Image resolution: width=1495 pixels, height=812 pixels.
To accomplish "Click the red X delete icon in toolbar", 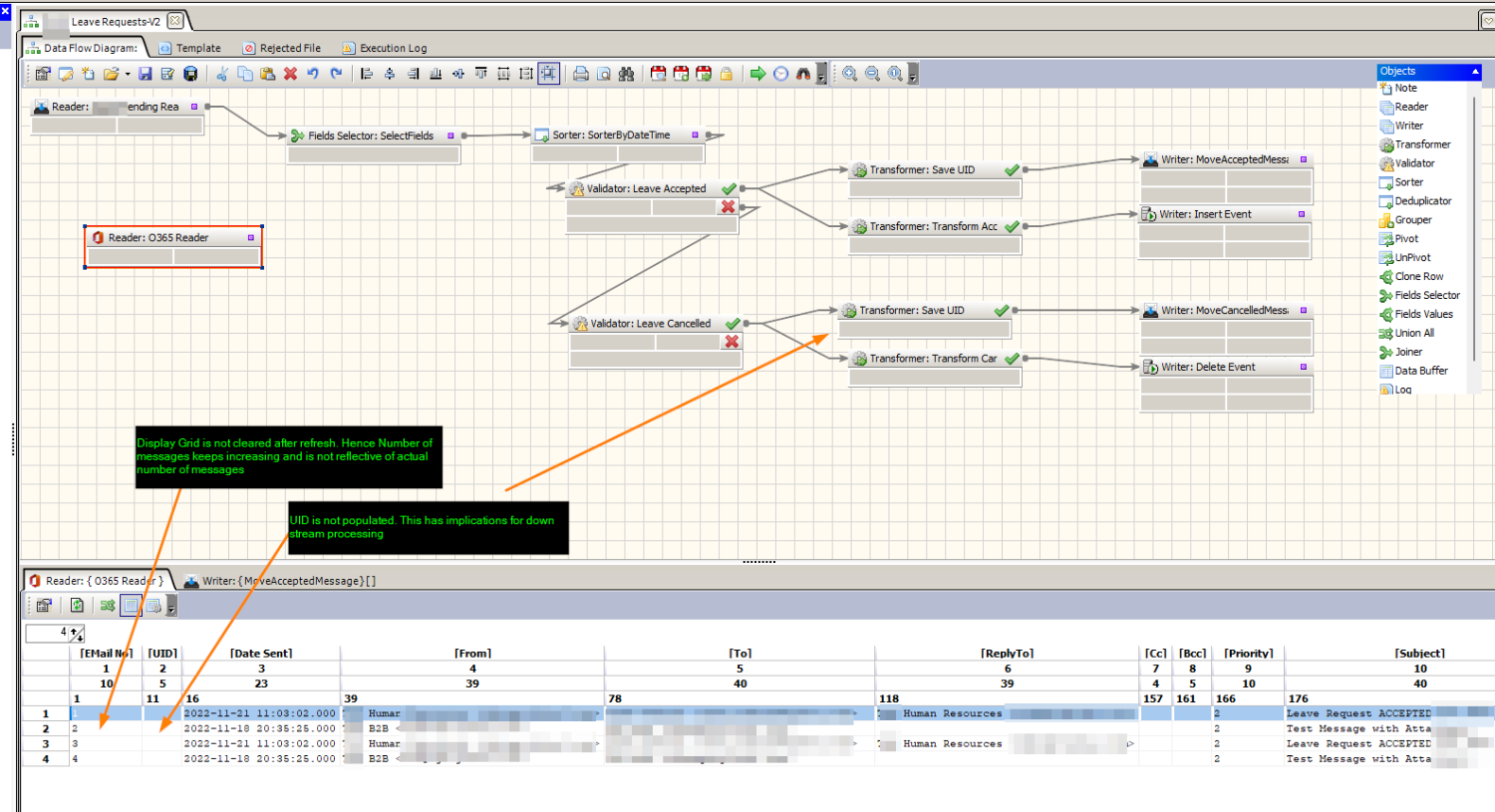I will 290,74.
